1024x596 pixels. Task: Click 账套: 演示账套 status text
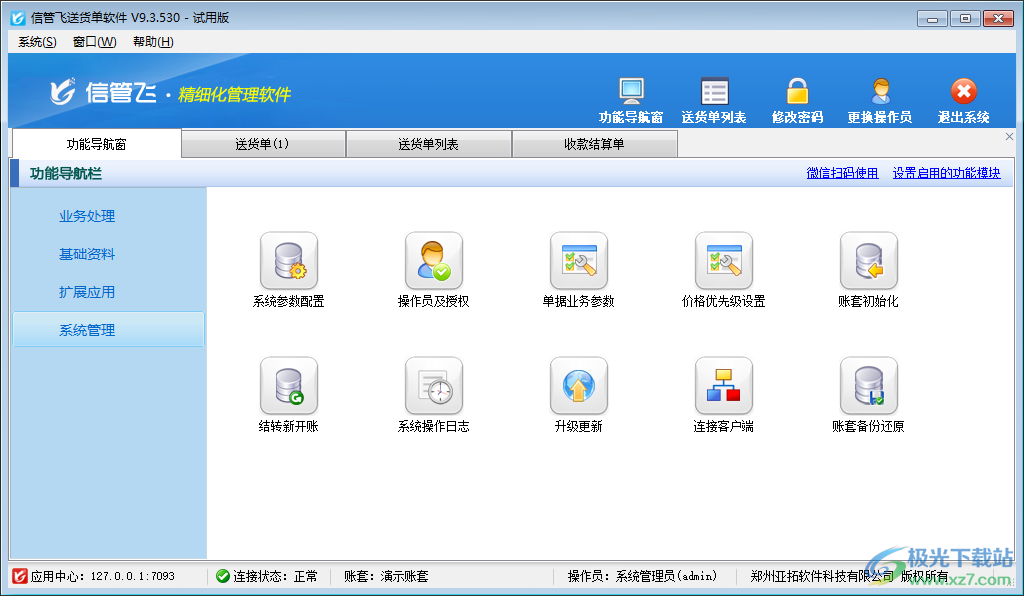pyautogui.click(x=387, y=576)
